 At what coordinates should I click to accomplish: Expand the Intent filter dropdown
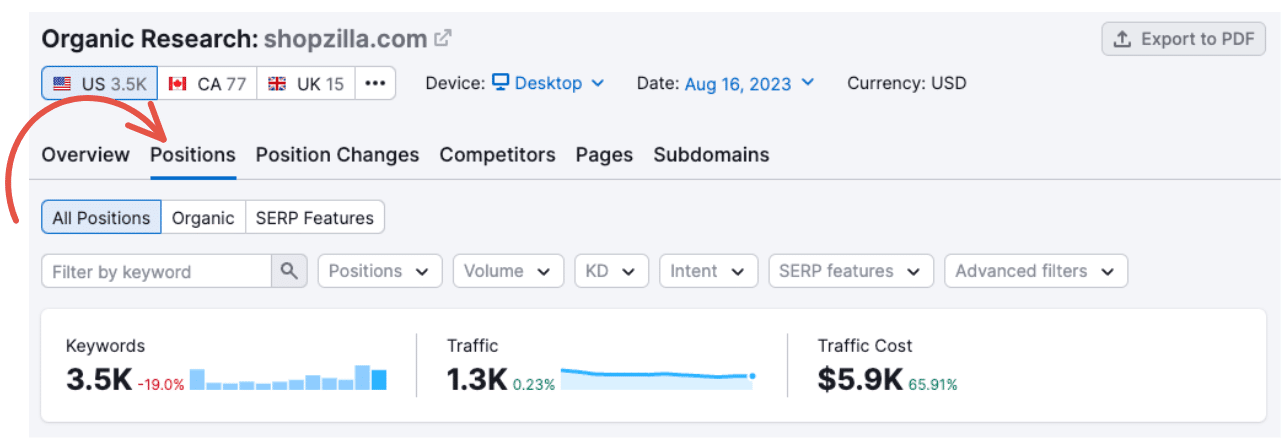click(x=708, y=271)
